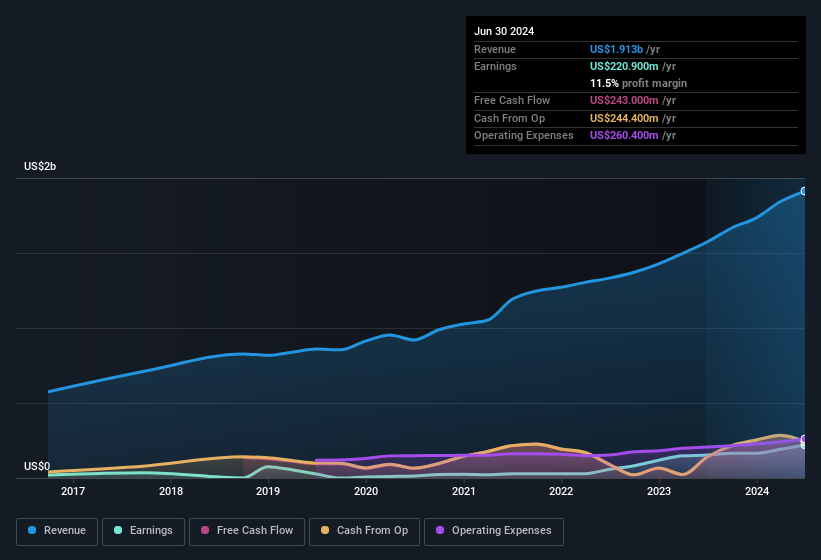Click the Cash From Op label in tooltip
Image resolution: width=821 pixels, height=560 pixels.
pyautogui.click(x=509, y=118)
